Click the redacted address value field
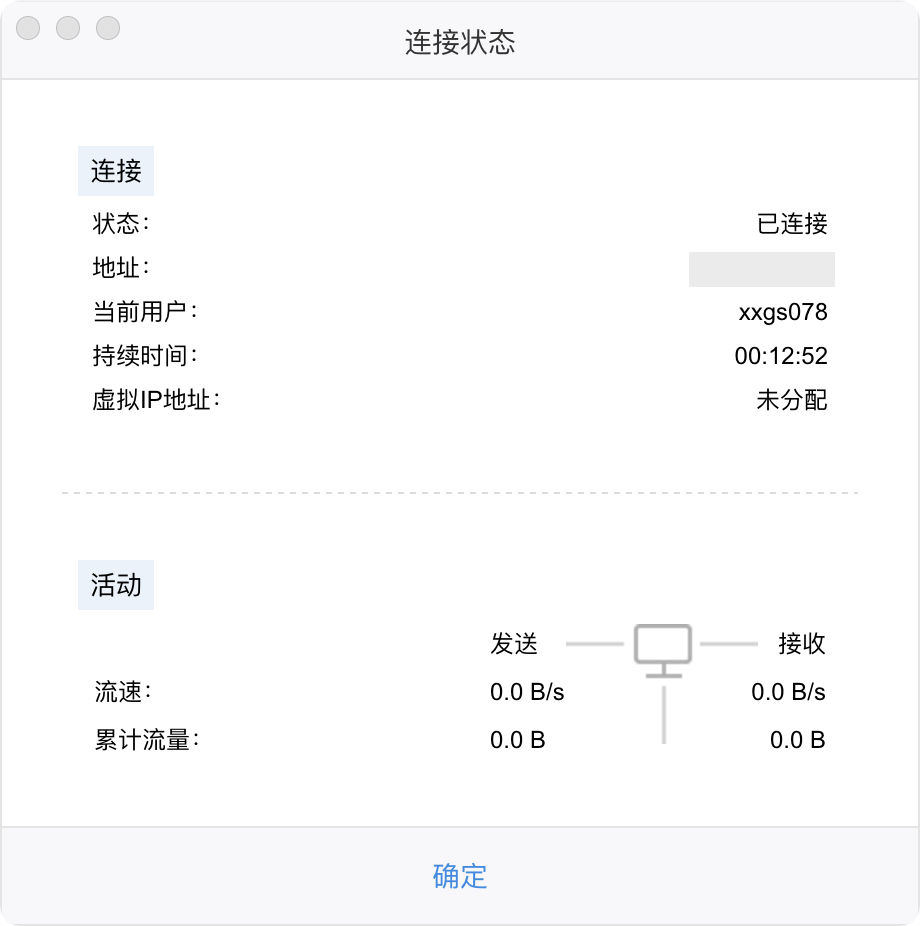 pyautogui.click(x=761, y=269)
